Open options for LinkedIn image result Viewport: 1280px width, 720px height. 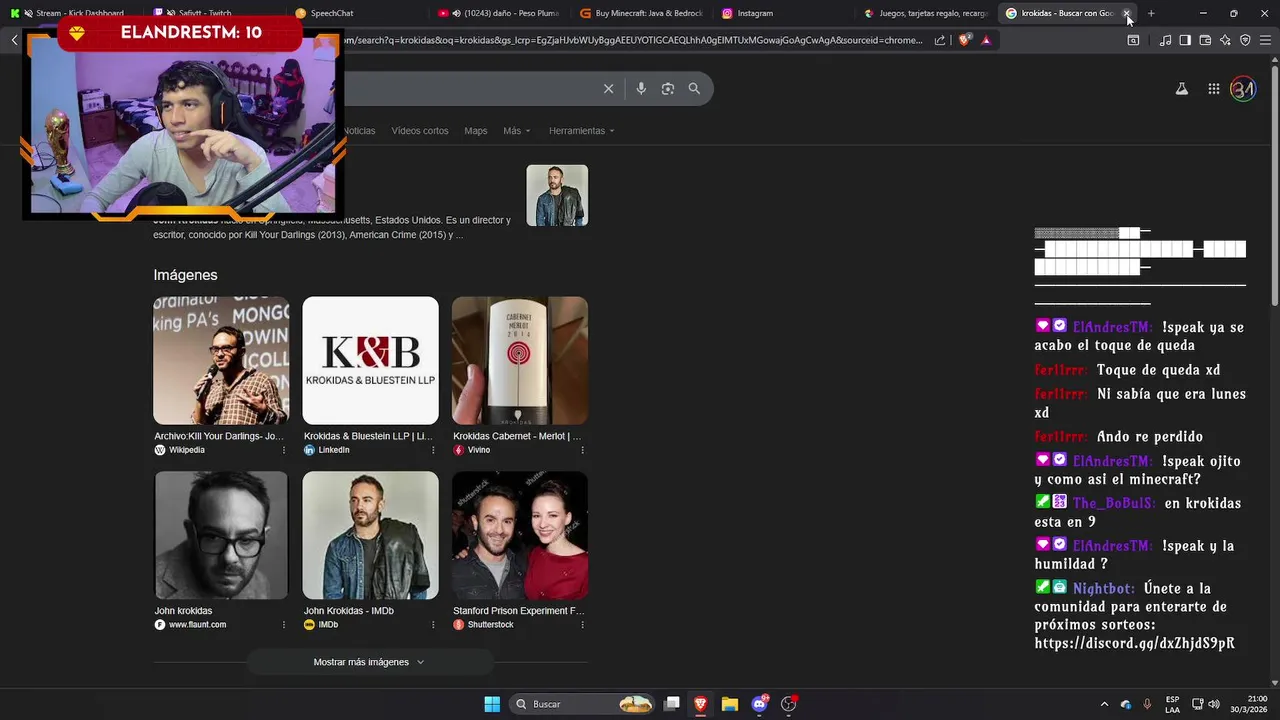433,450
